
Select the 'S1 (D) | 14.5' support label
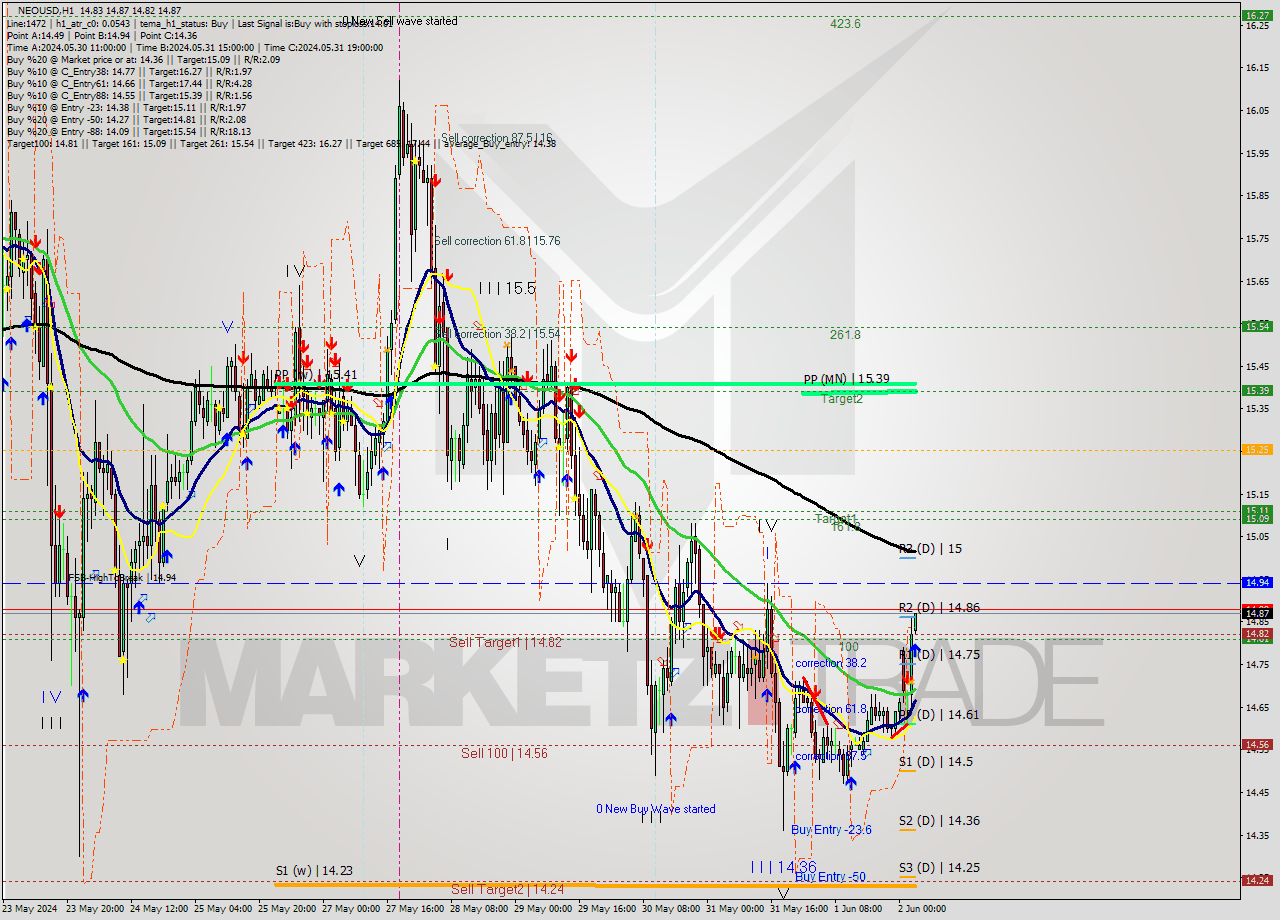tap(935, 761)
